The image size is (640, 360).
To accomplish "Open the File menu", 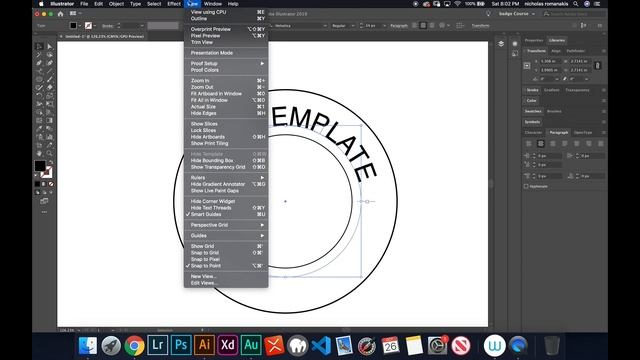I will (84, 4).
